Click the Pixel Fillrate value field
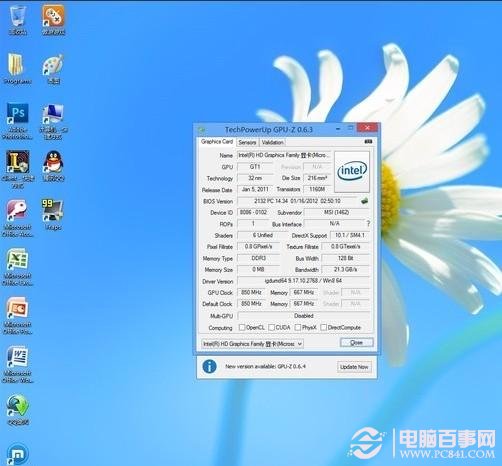This screenshot has width=502, height=466. tap(258, 247)
